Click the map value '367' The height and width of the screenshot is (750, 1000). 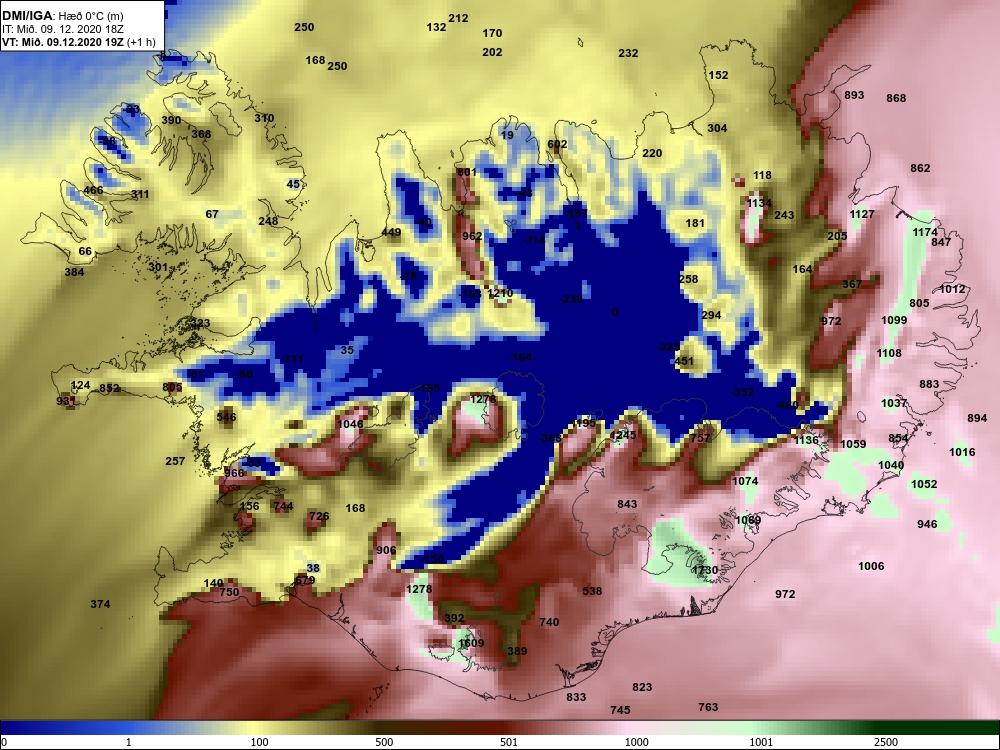point(852,284)
